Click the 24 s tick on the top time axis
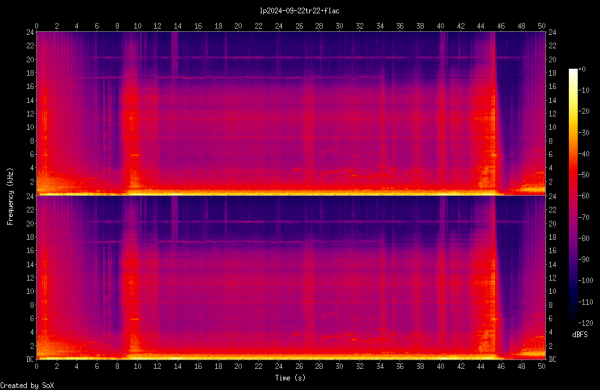Image resolution: width=600 pixels, height=390 pixels. [x=279, y=26]
